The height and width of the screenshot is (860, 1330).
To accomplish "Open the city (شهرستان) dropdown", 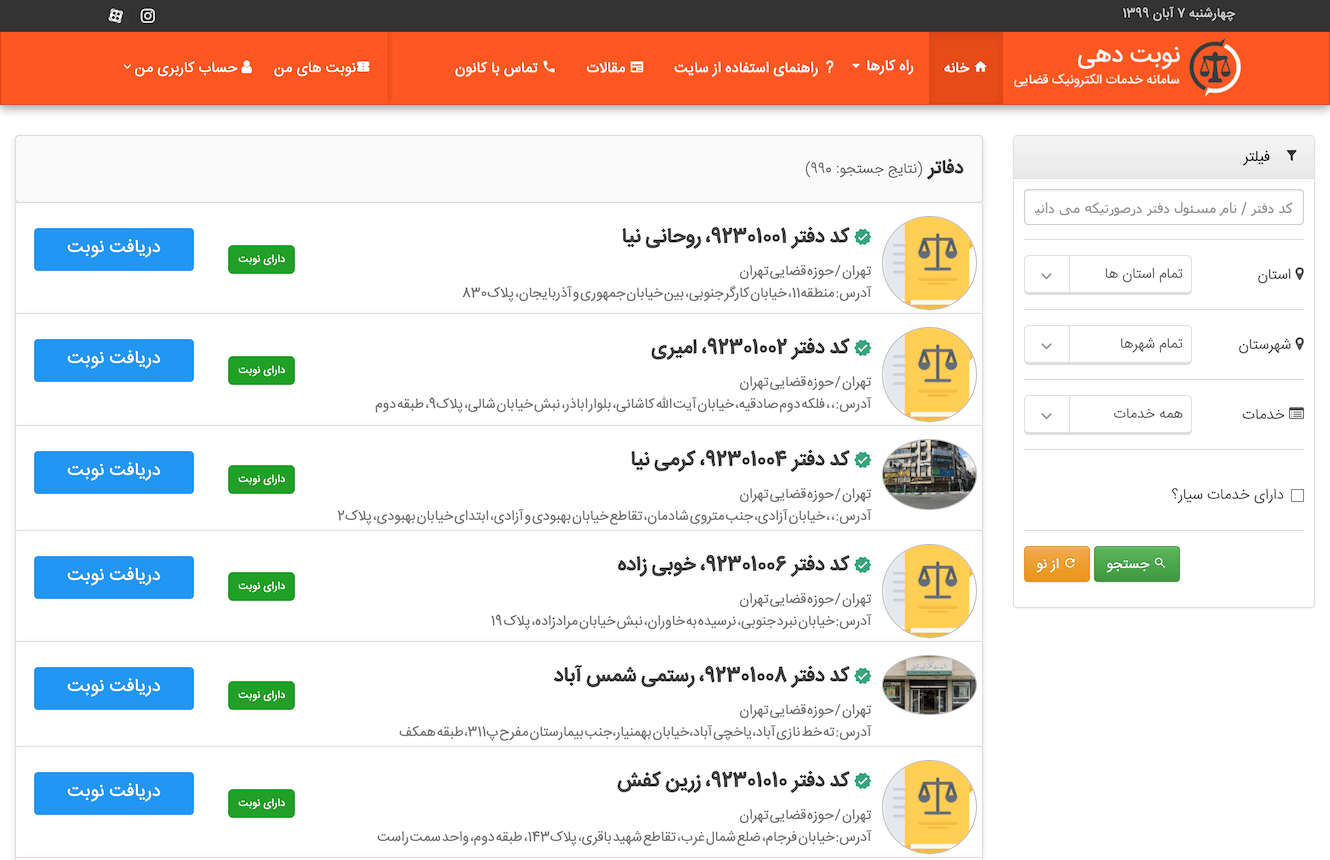I will [x=1108, y=345].
